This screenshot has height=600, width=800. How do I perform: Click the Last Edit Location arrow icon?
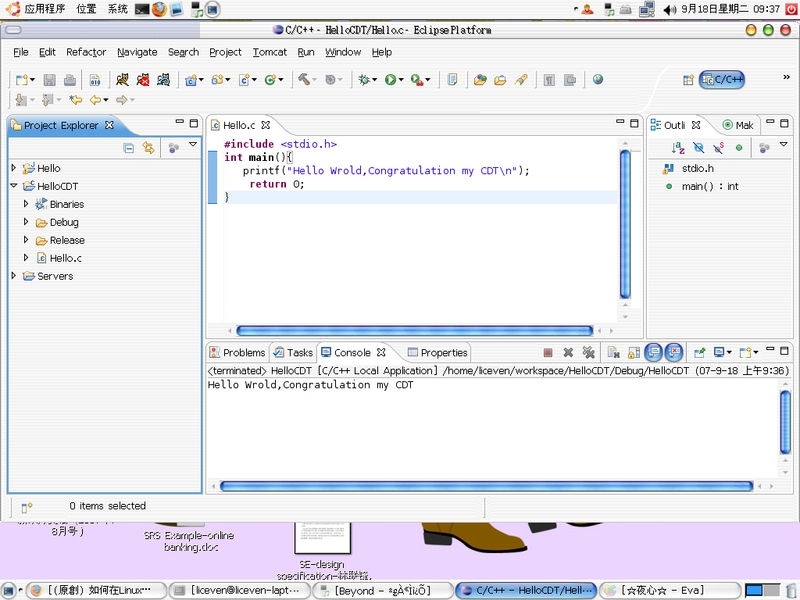point(76,100)
